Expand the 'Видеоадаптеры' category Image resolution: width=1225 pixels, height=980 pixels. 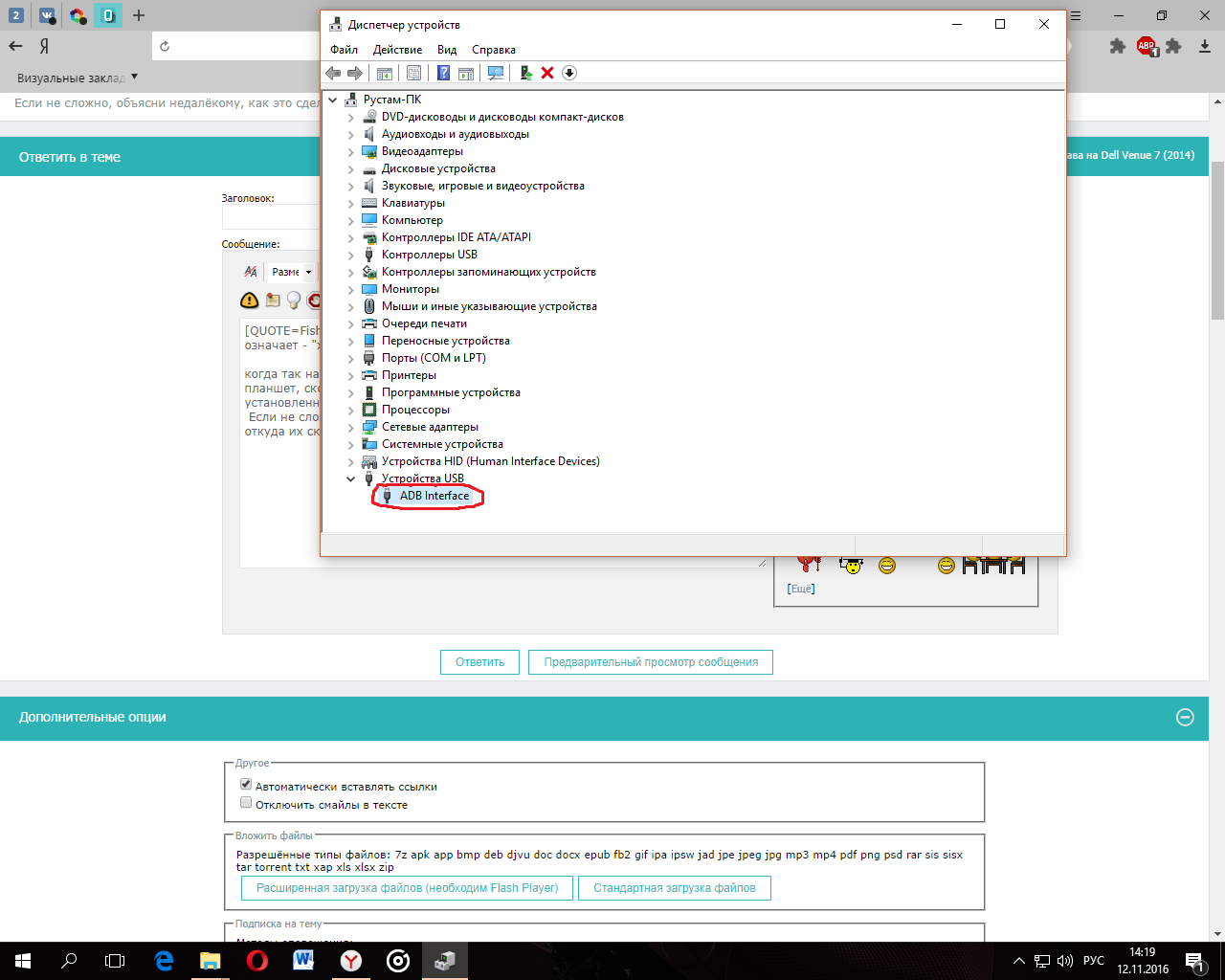pos(350,151)
